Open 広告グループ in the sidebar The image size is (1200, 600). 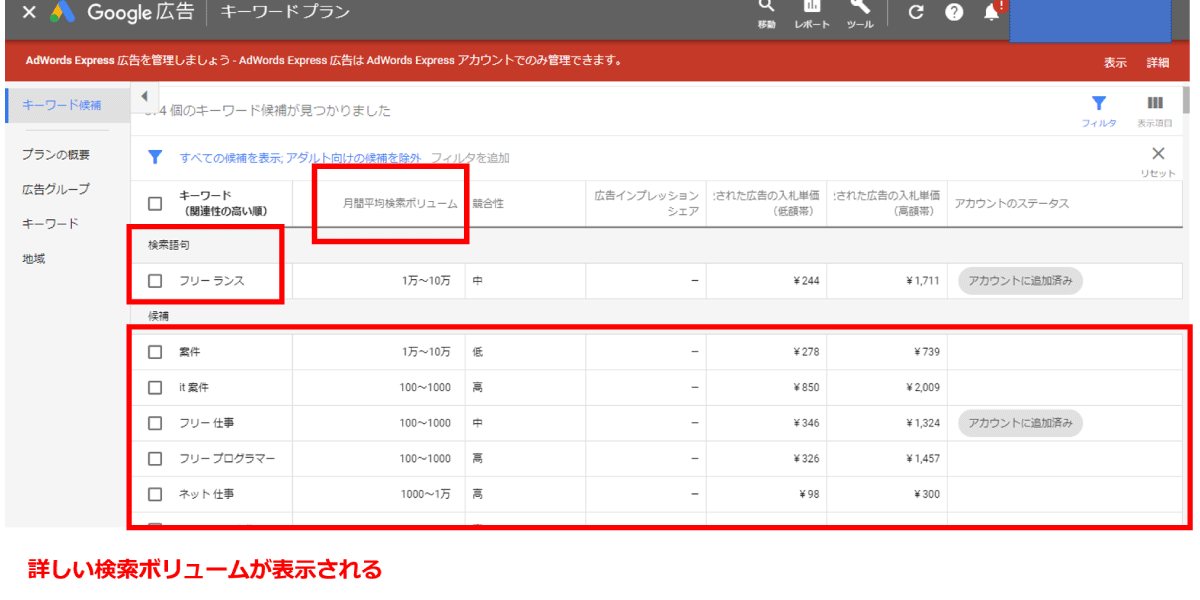56,189
